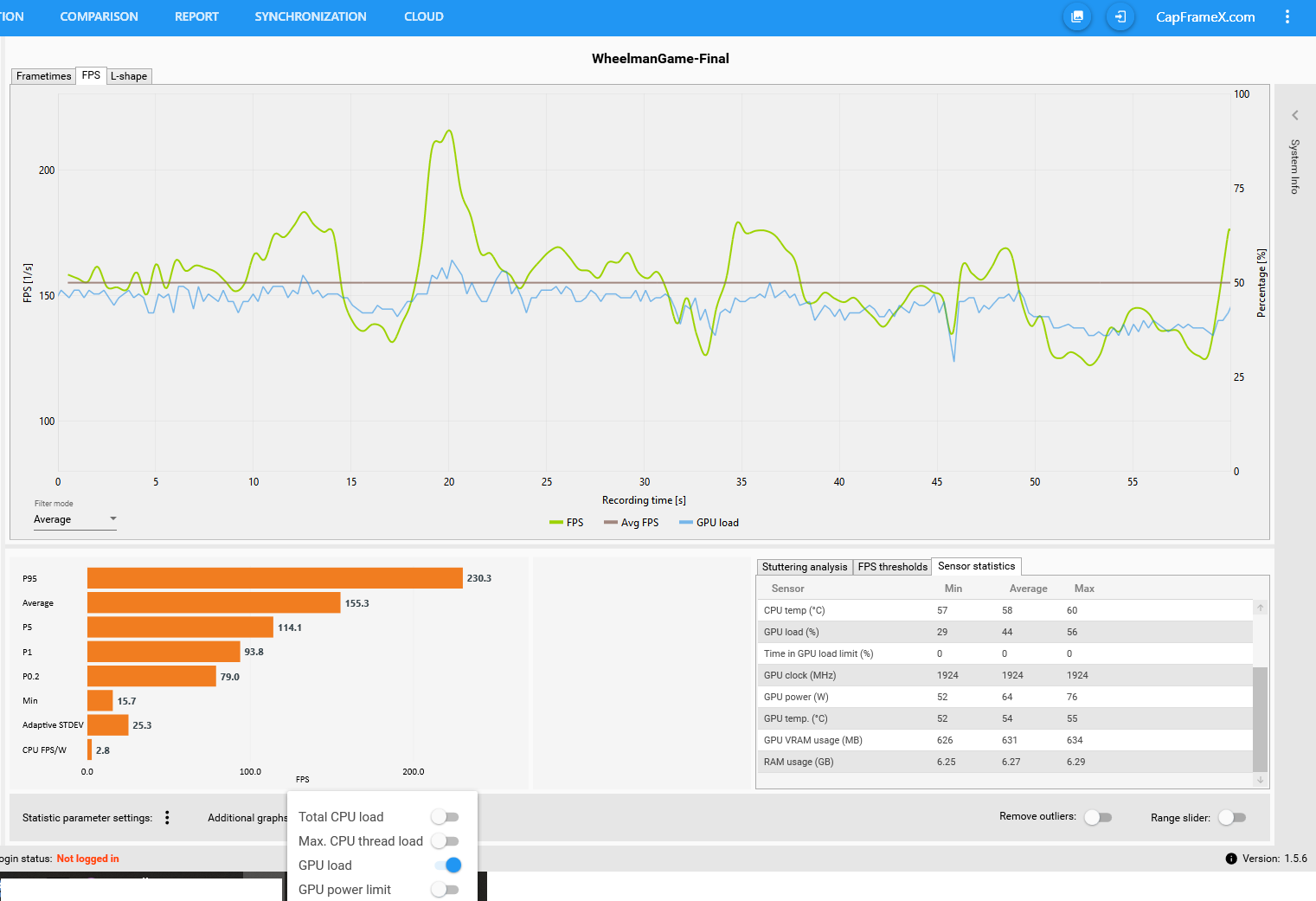Toggle Max. CPU thread load graph

coord(445,841)
